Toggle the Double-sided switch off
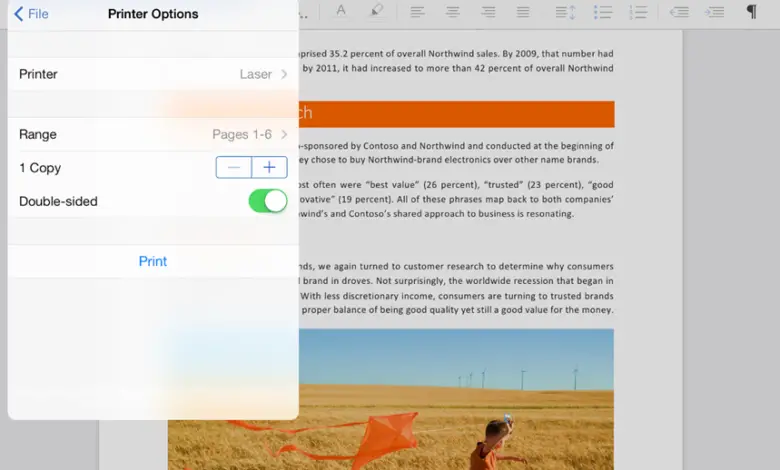Viewport: 780px width, 470px height. coord(268,201)
